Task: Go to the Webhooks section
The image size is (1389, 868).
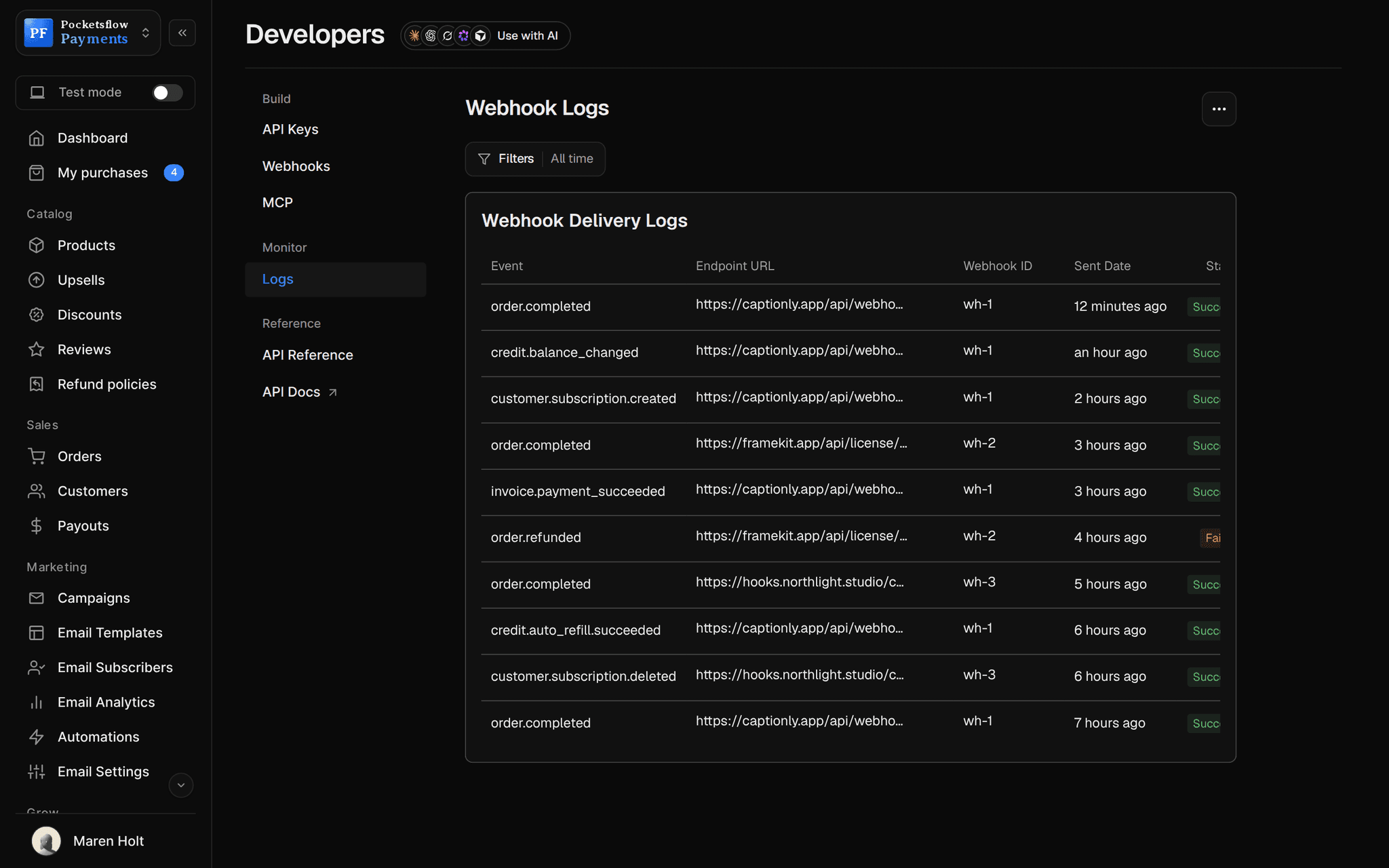Action: point(296,166)
